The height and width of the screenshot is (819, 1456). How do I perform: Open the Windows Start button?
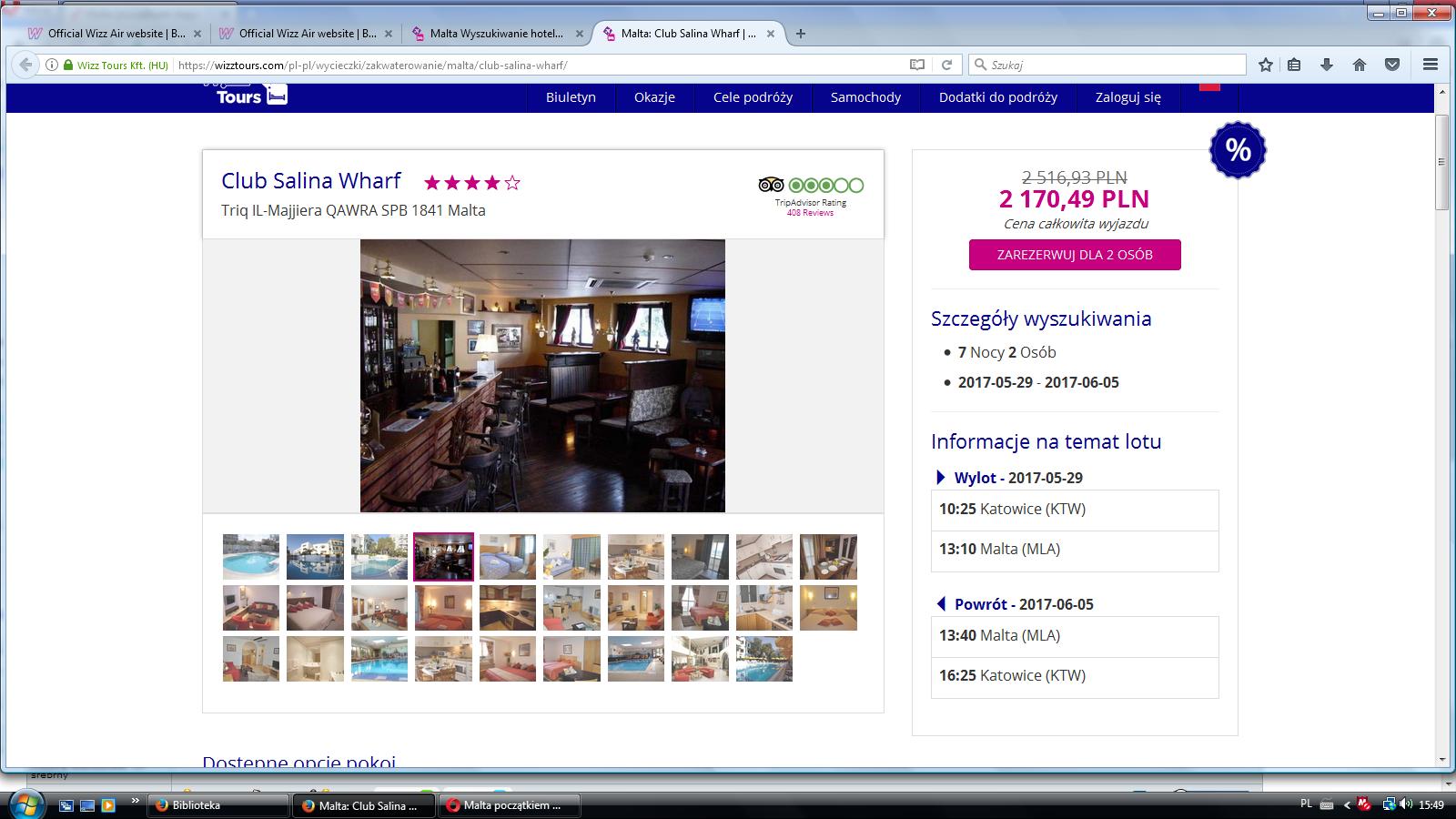pyautogui.click(x=25, y=804)
